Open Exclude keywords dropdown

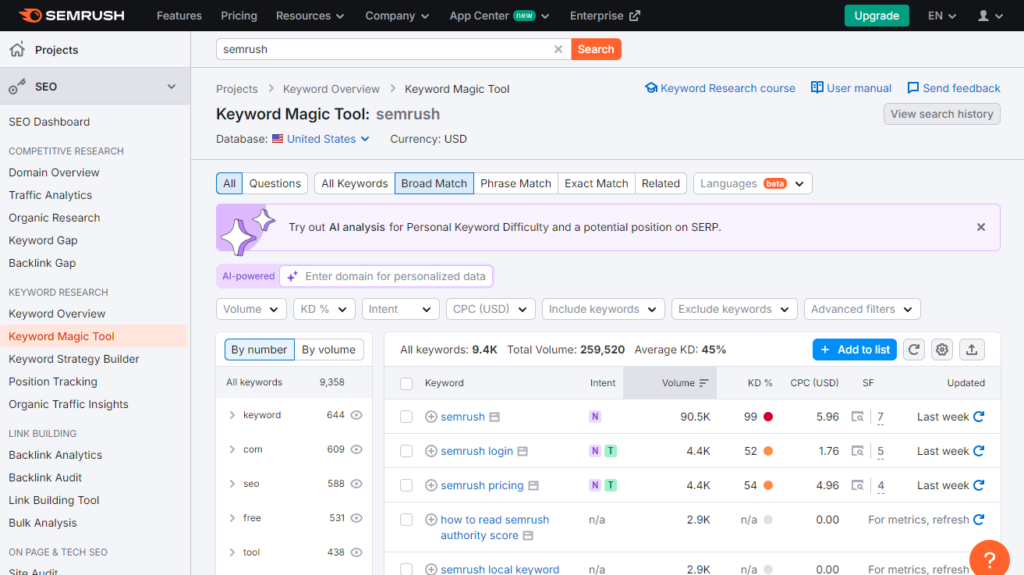coord(734,309)
